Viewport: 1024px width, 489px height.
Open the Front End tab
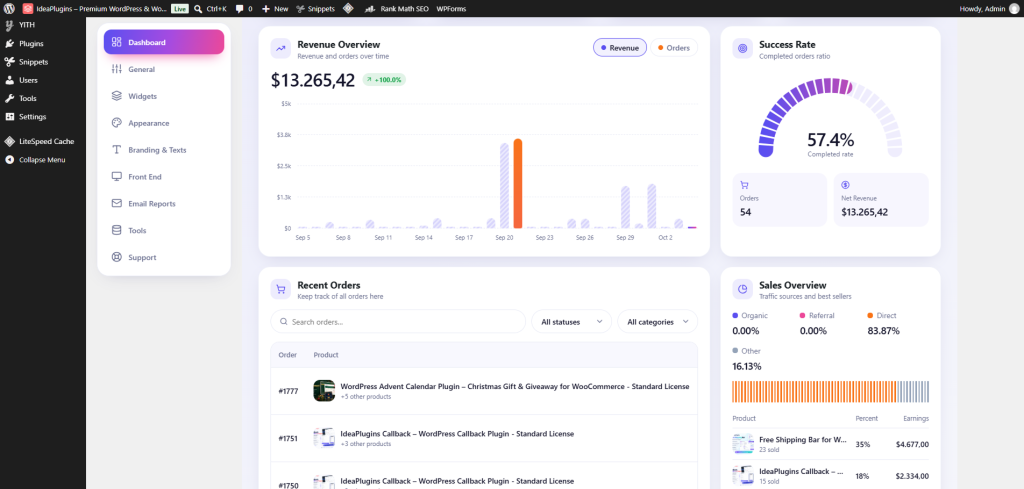pos(164,176)
